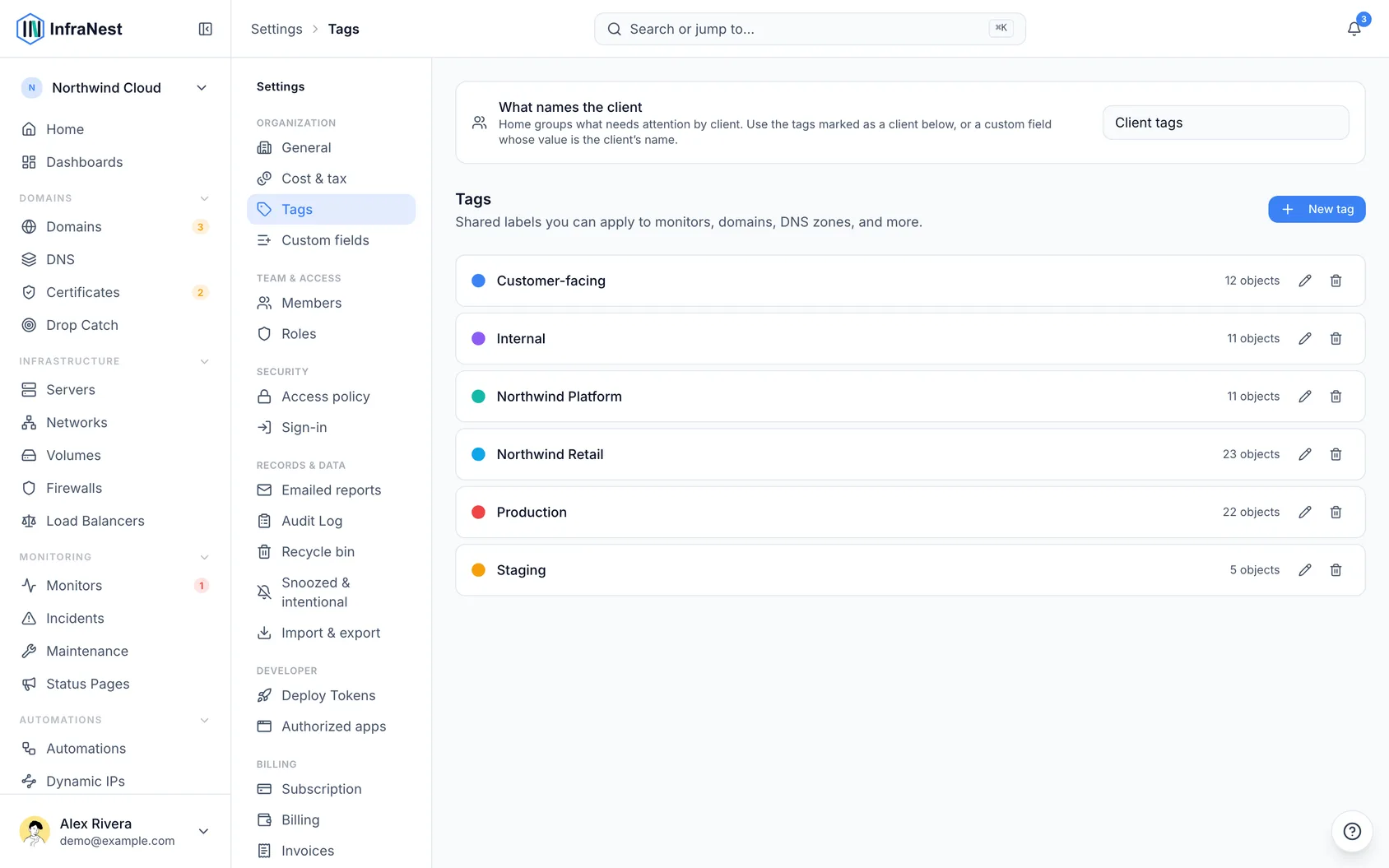The height and width of the screenshot is (868, 1389).
Task: Open Load Balancers page
Action: [115, 521]
